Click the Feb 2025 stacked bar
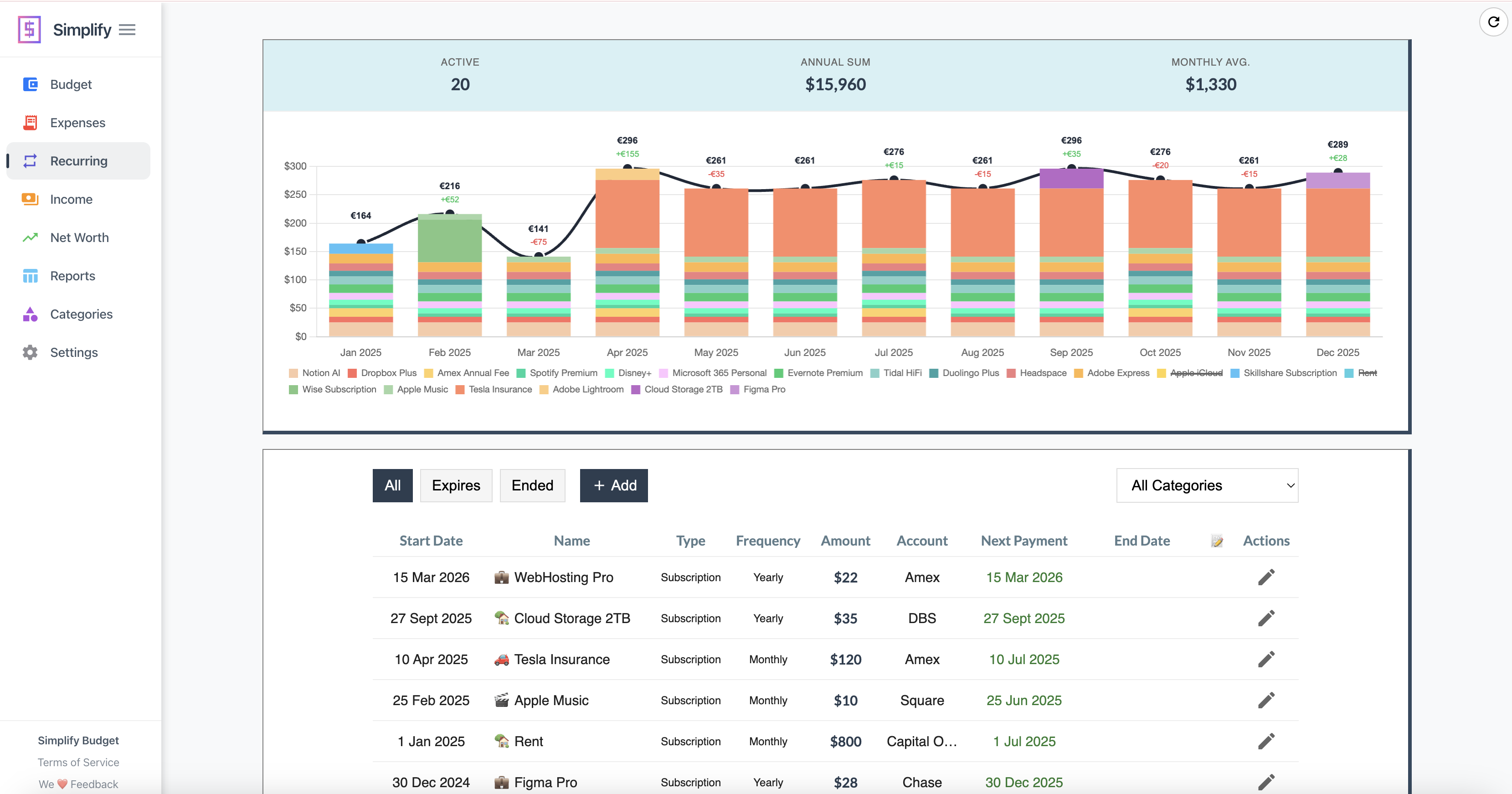Viewport: 1512px width, 794px height. [x=450, y=275]
